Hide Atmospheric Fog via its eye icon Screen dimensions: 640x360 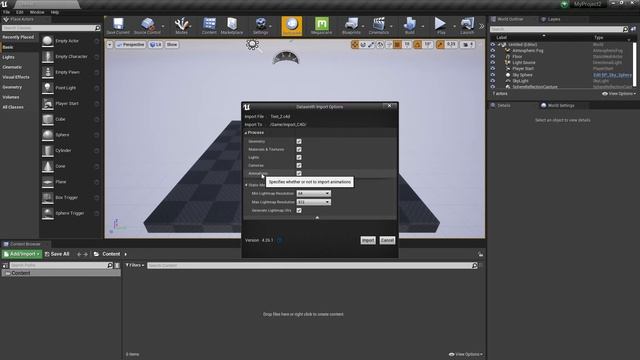pos(493,51)
